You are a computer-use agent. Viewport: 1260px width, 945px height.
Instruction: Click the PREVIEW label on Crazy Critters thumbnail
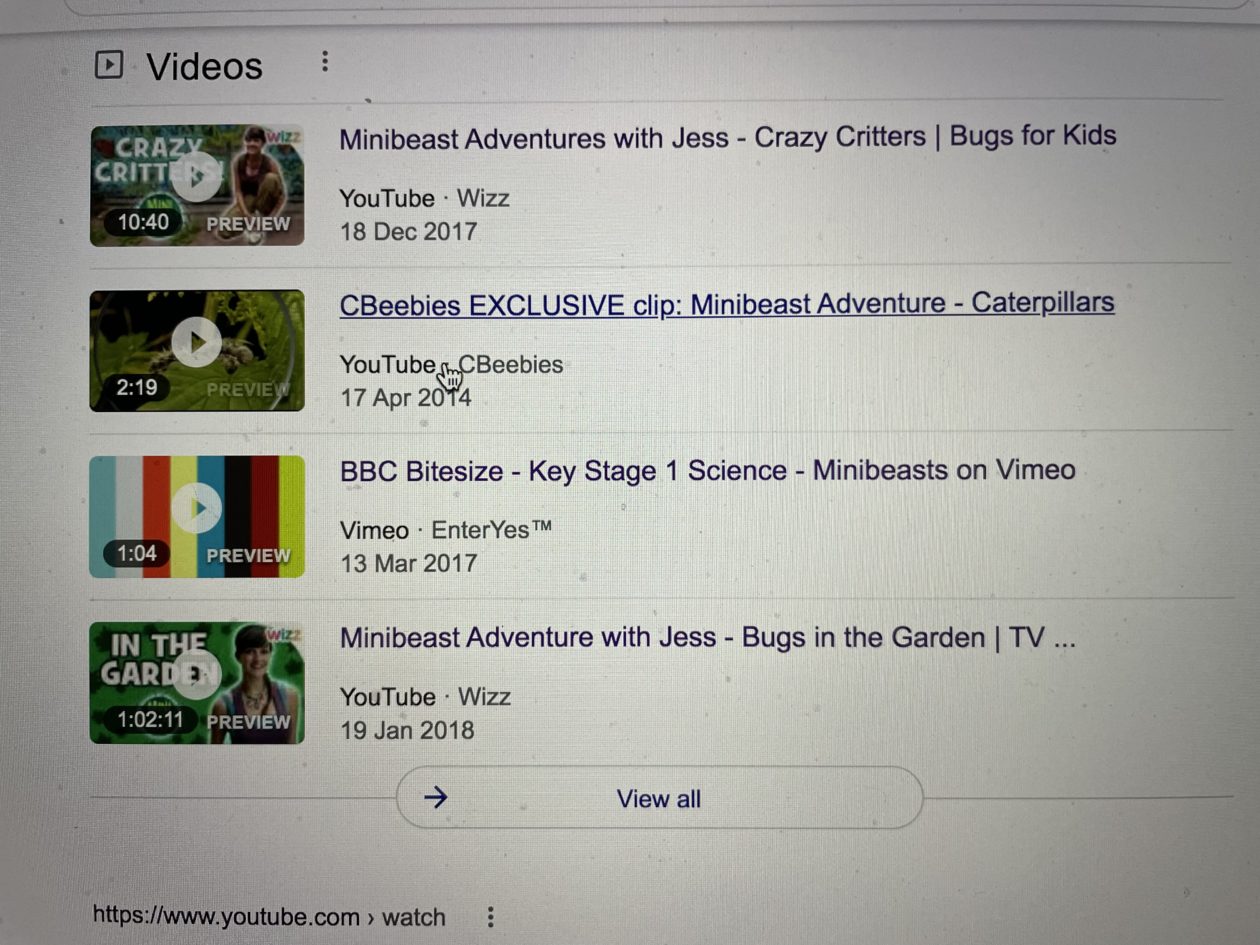[248, 224]
